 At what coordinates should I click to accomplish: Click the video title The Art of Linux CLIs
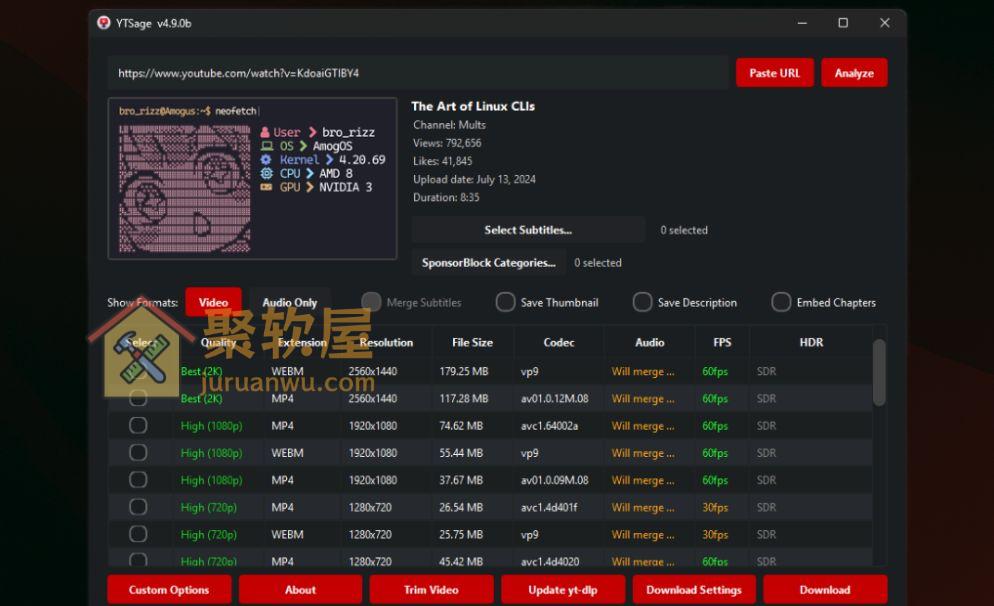(473, 106)
